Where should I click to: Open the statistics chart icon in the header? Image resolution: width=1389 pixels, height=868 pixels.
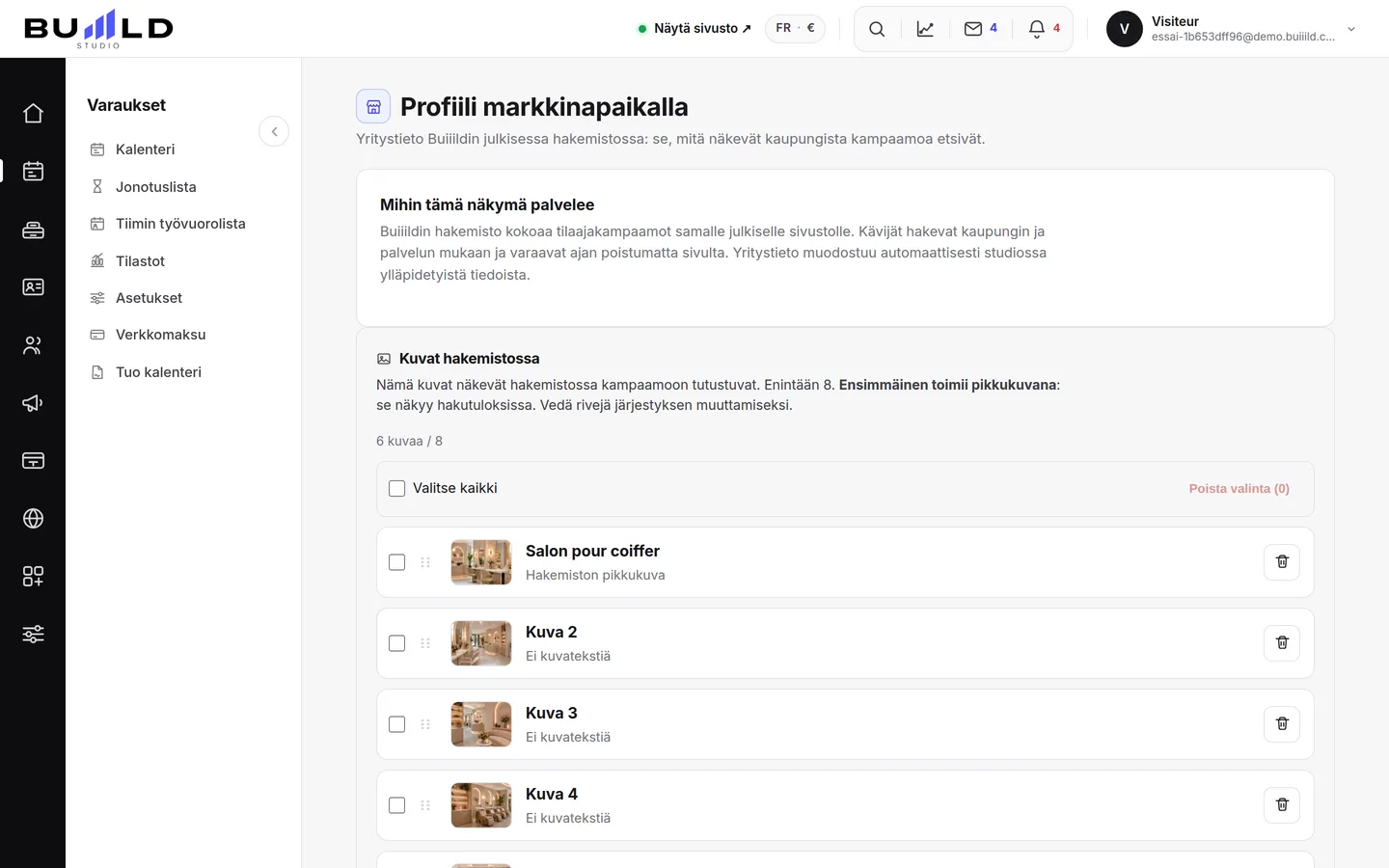click(925, 29)
